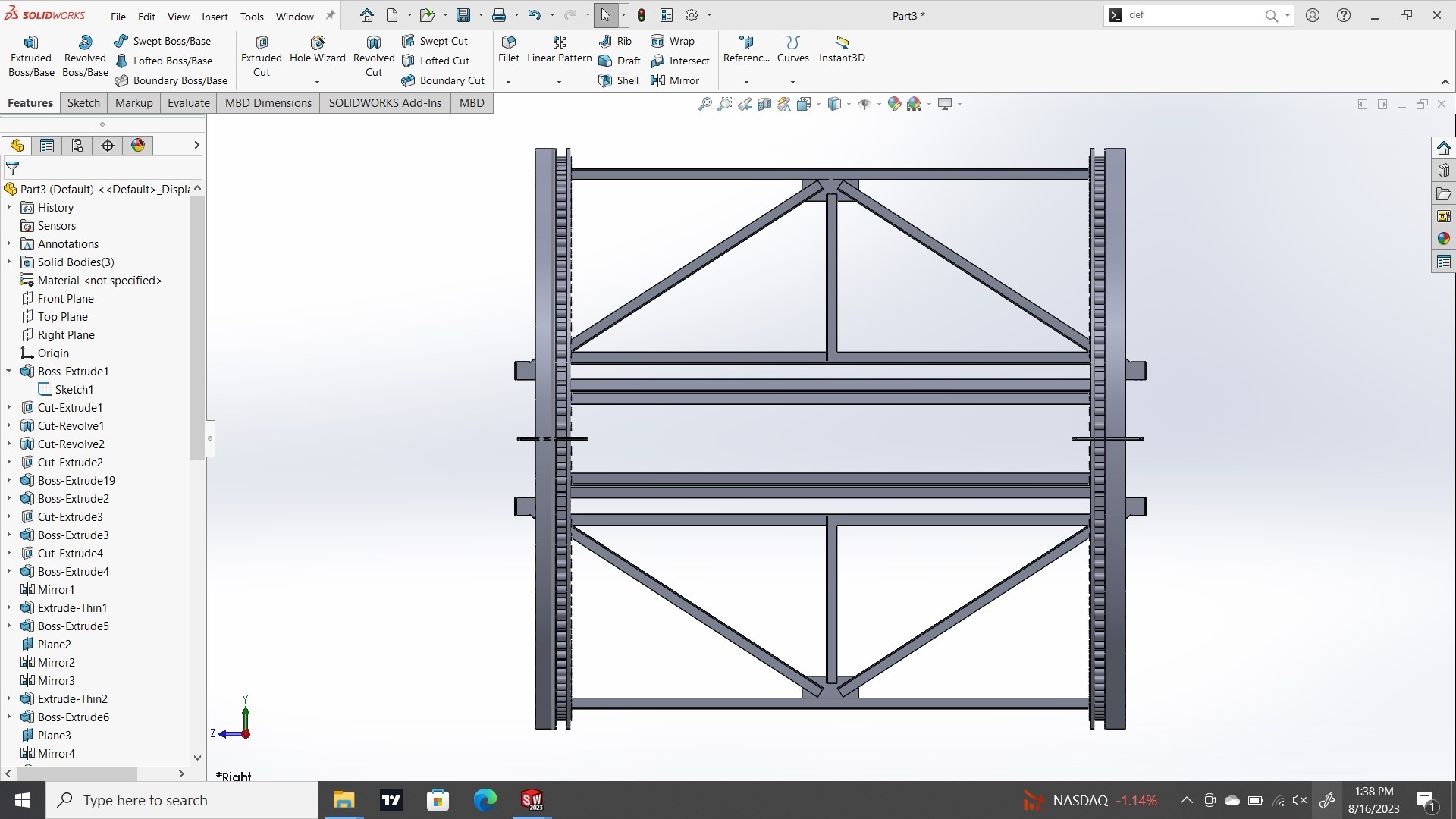Image resolution: width=1456 pixels, height=819 pixels.
Task: Toggle the Hide/Show Items eye icon
Action: pos(864,104)
